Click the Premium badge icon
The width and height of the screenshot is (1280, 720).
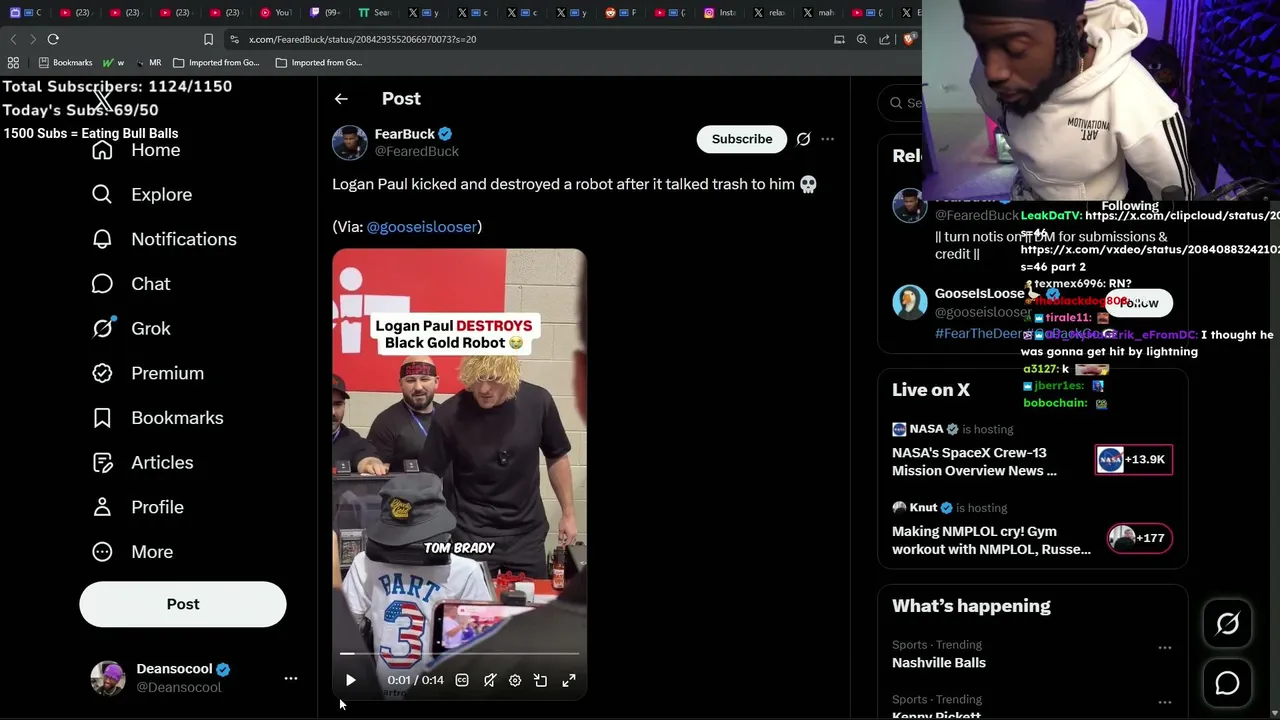pyautogui.click(x=102, y=373)
